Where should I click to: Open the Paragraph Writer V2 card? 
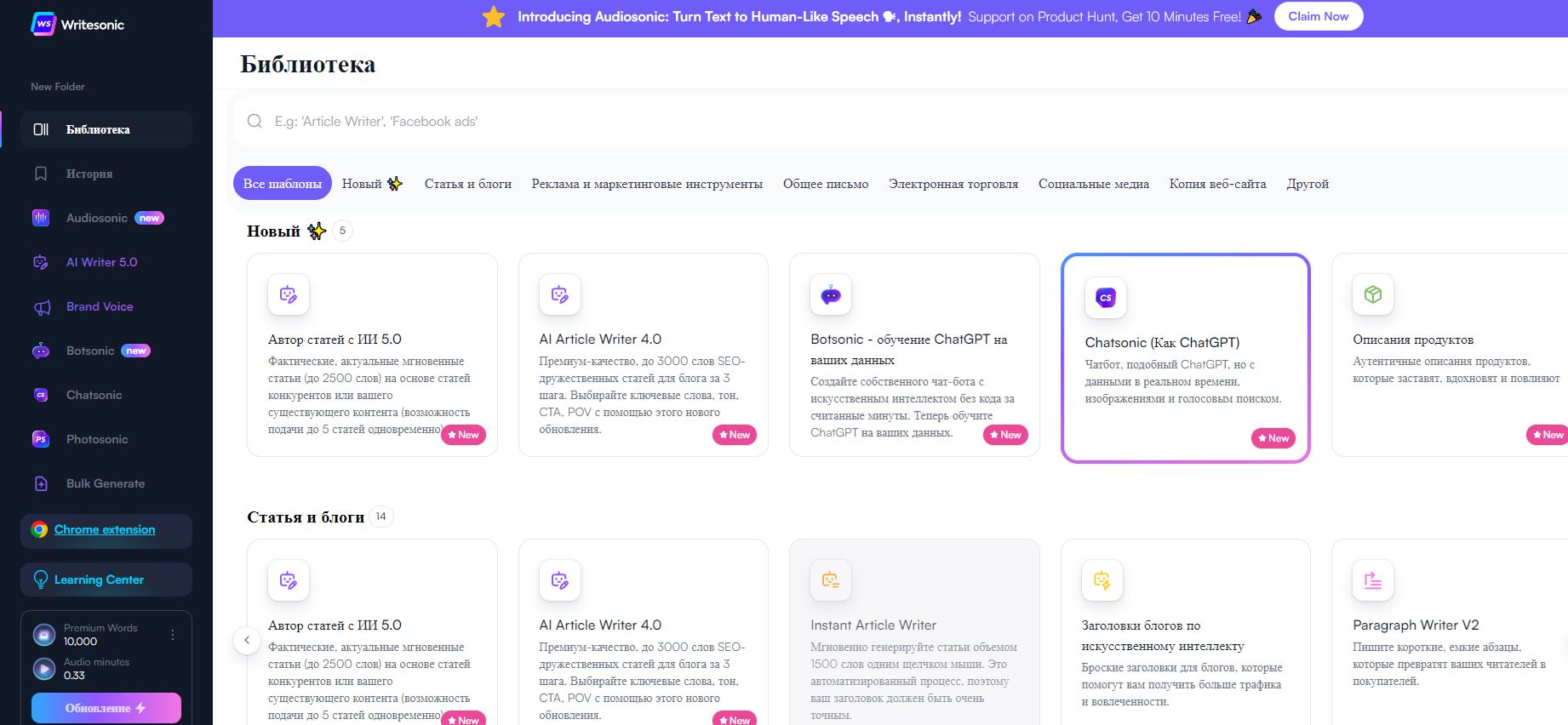[x=1450, y=632]
